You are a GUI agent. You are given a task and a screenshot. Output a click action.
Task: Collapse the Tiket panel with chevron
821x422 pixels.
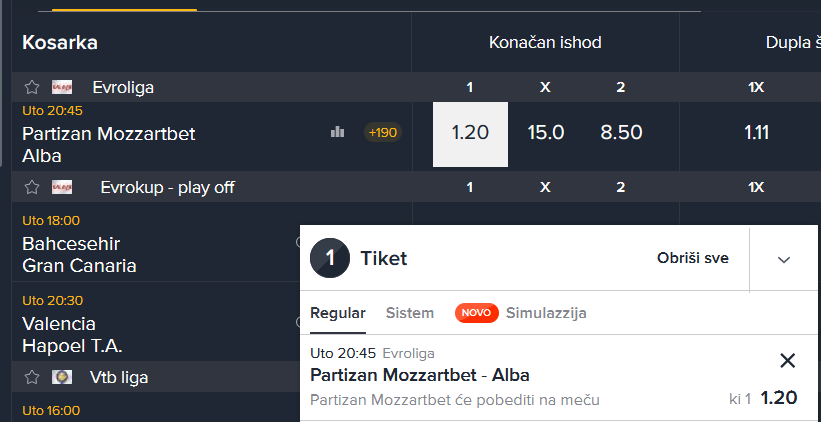click(x=784, y=260)
